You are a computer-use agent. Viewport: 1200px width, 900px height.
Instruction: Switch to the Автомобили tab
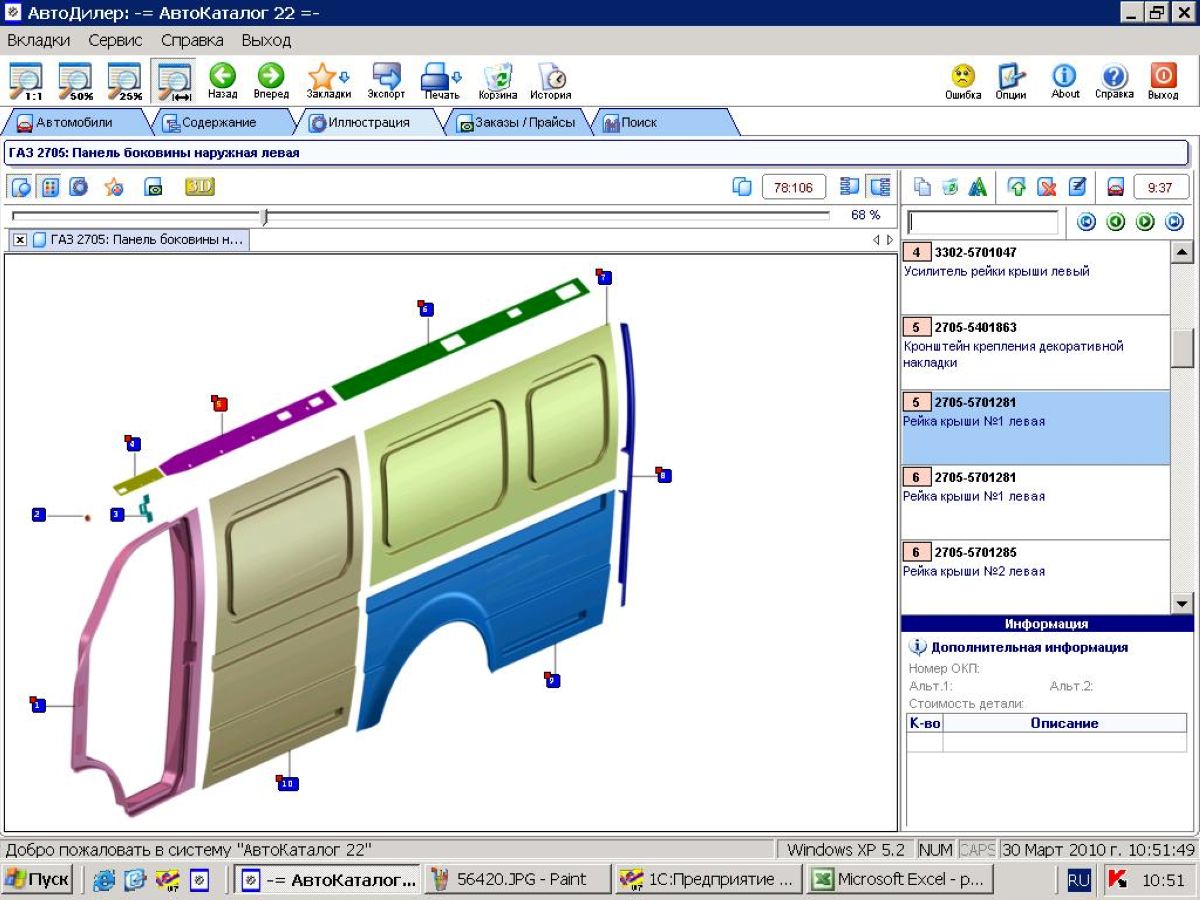click(75, 122)
